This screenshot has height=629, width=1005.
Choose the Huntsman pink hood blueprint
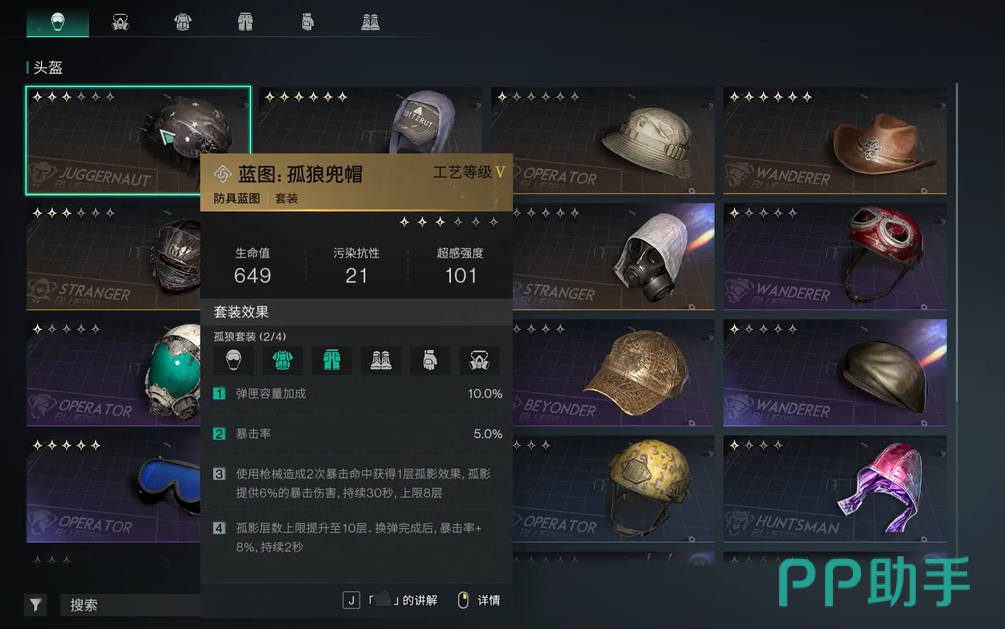835,489
